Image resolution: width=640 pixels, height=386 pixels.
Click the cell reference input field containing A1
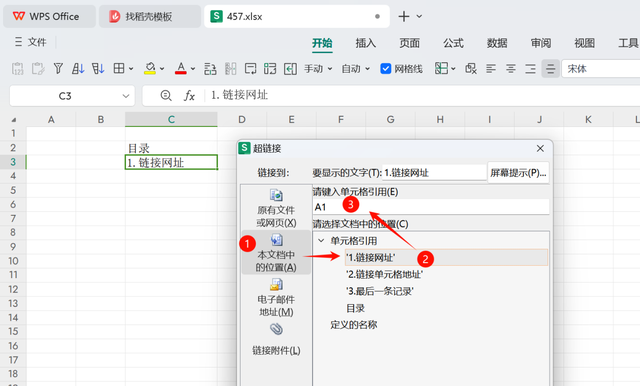(431, 207)
